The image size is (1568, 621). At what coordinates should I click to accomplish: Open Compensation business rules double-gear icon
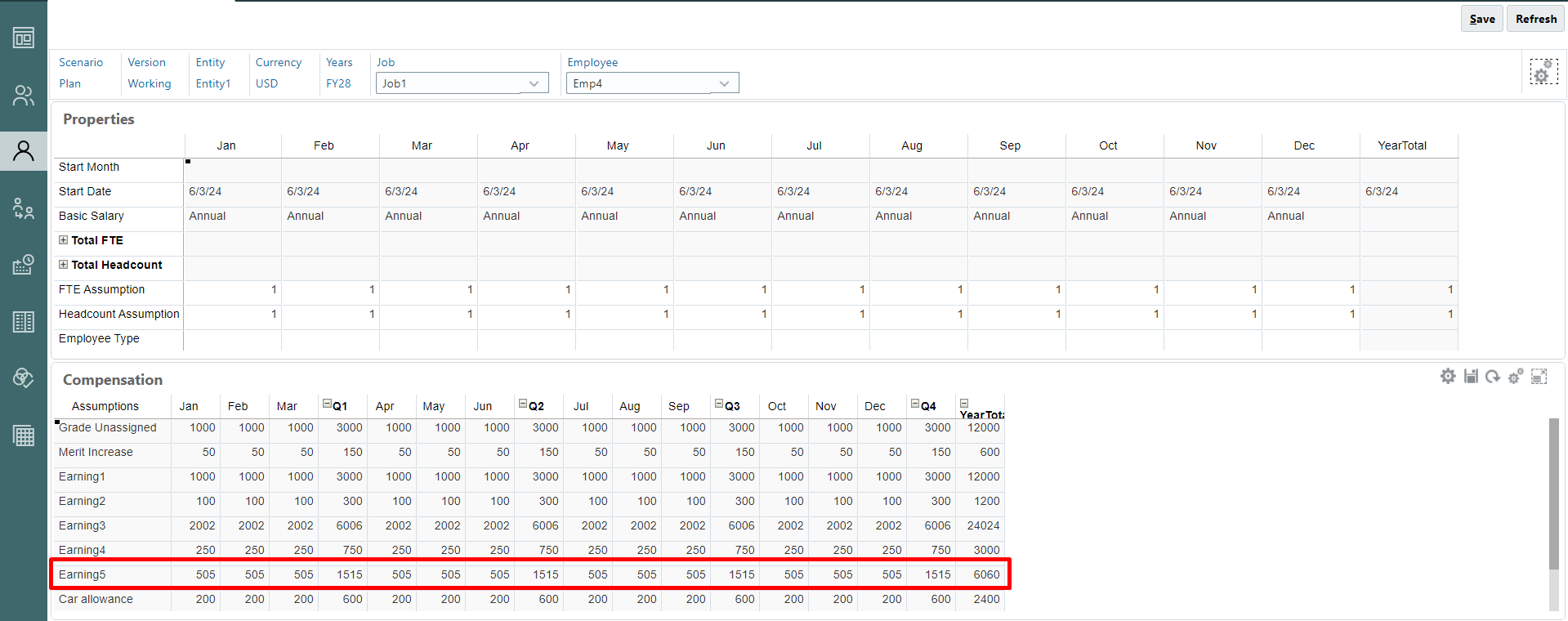pyautogui.click(x=1516, y=376)
